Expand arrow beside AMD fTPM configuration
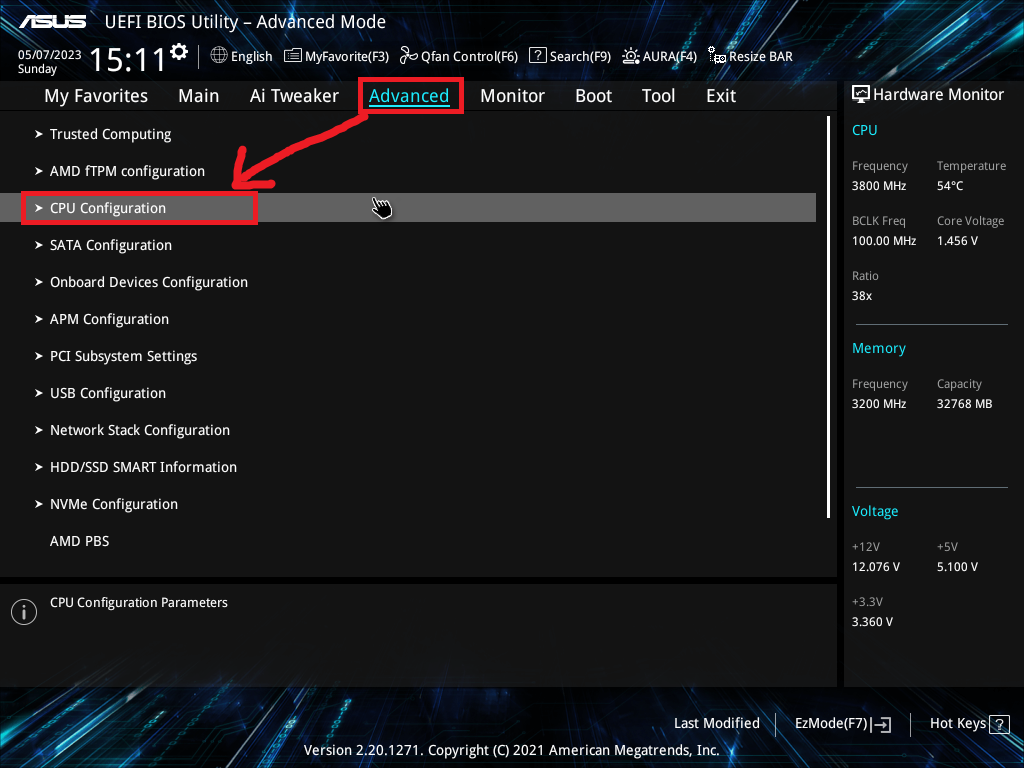 coord(39,171)
